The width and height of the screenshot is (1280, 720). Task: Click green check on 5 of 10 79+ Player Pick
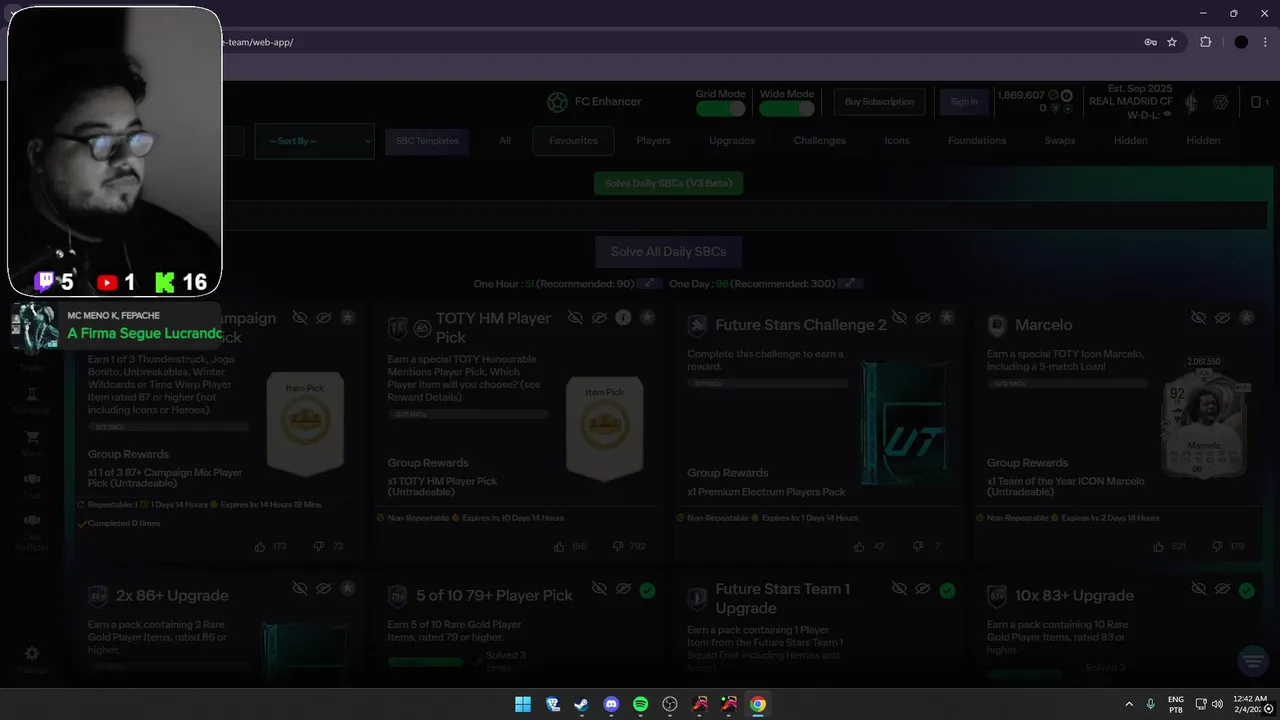point(647,590)
